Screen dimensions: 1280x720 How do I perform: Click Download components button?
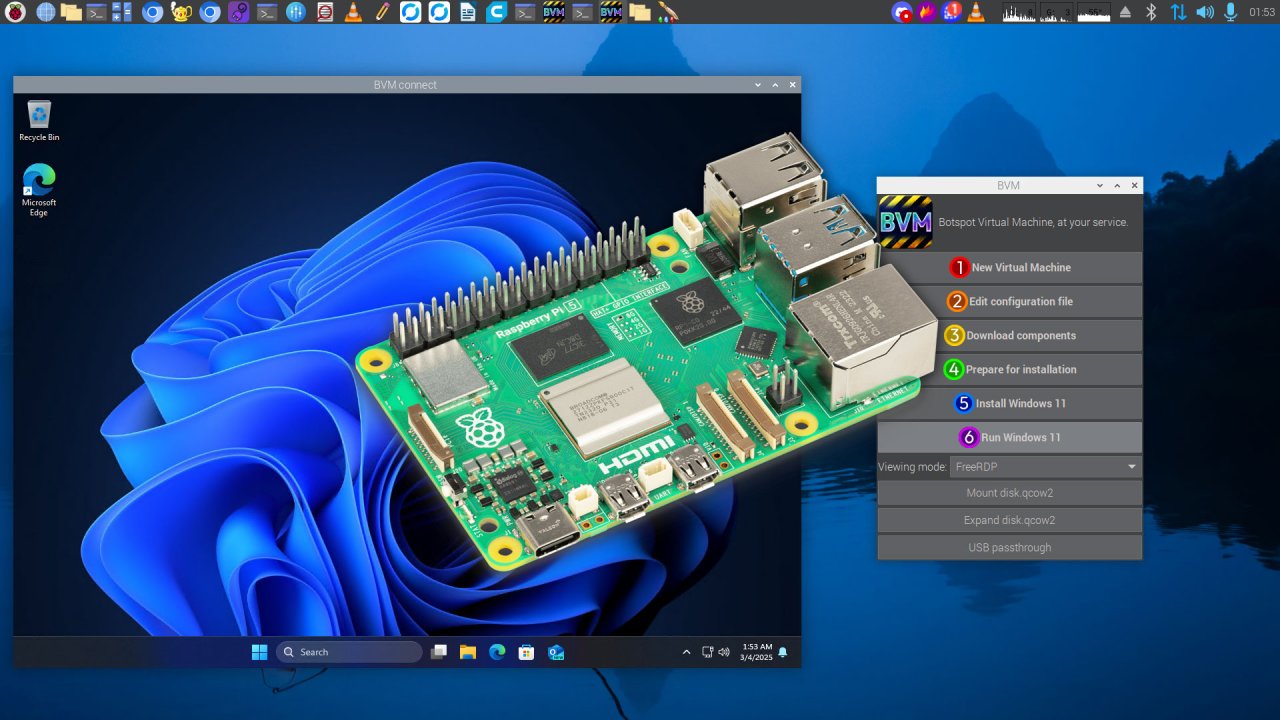(1010, 336)
